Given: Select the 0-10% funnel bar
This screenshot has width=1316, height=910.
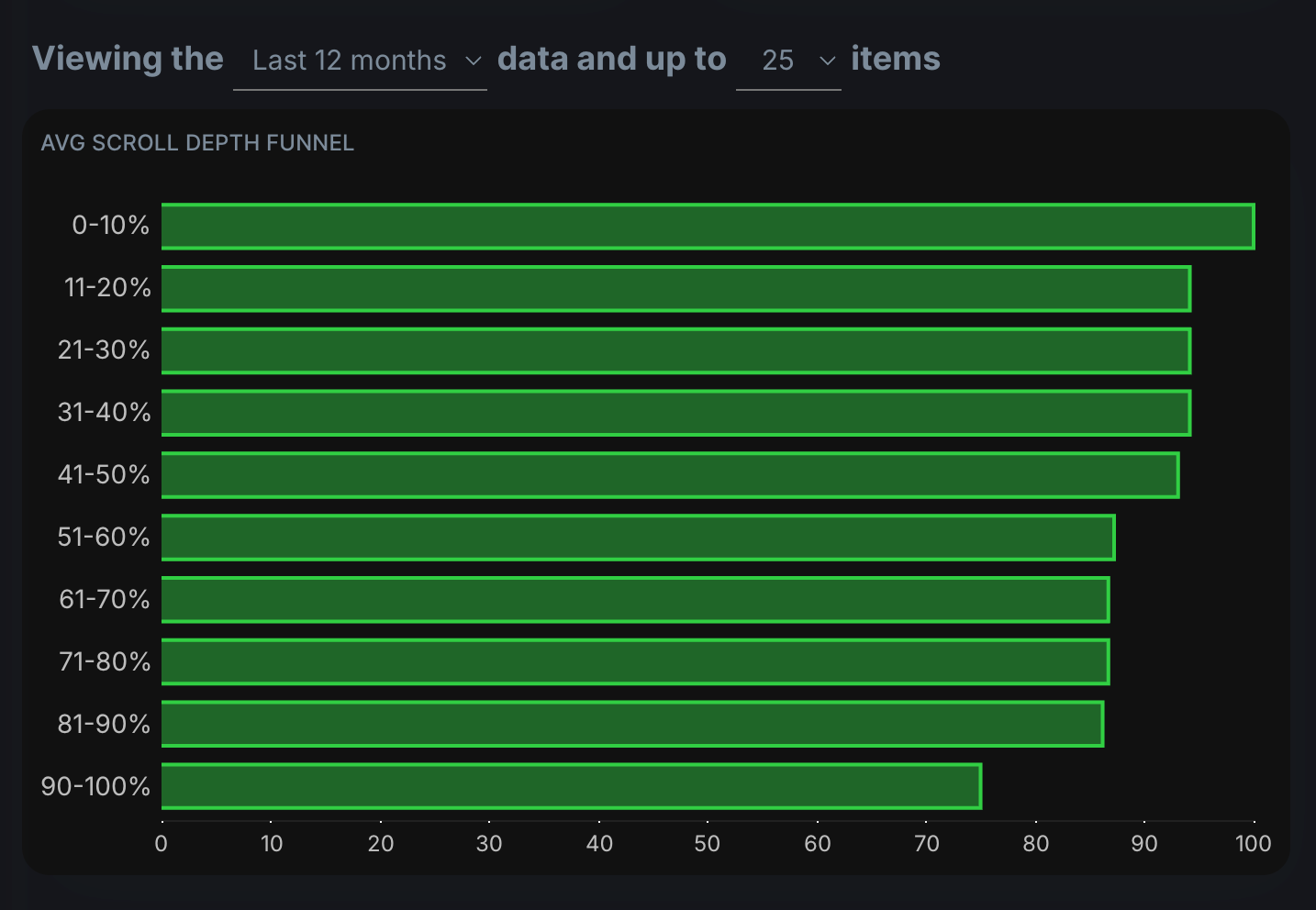Looking at the screenshot, I should pos(708,227).
